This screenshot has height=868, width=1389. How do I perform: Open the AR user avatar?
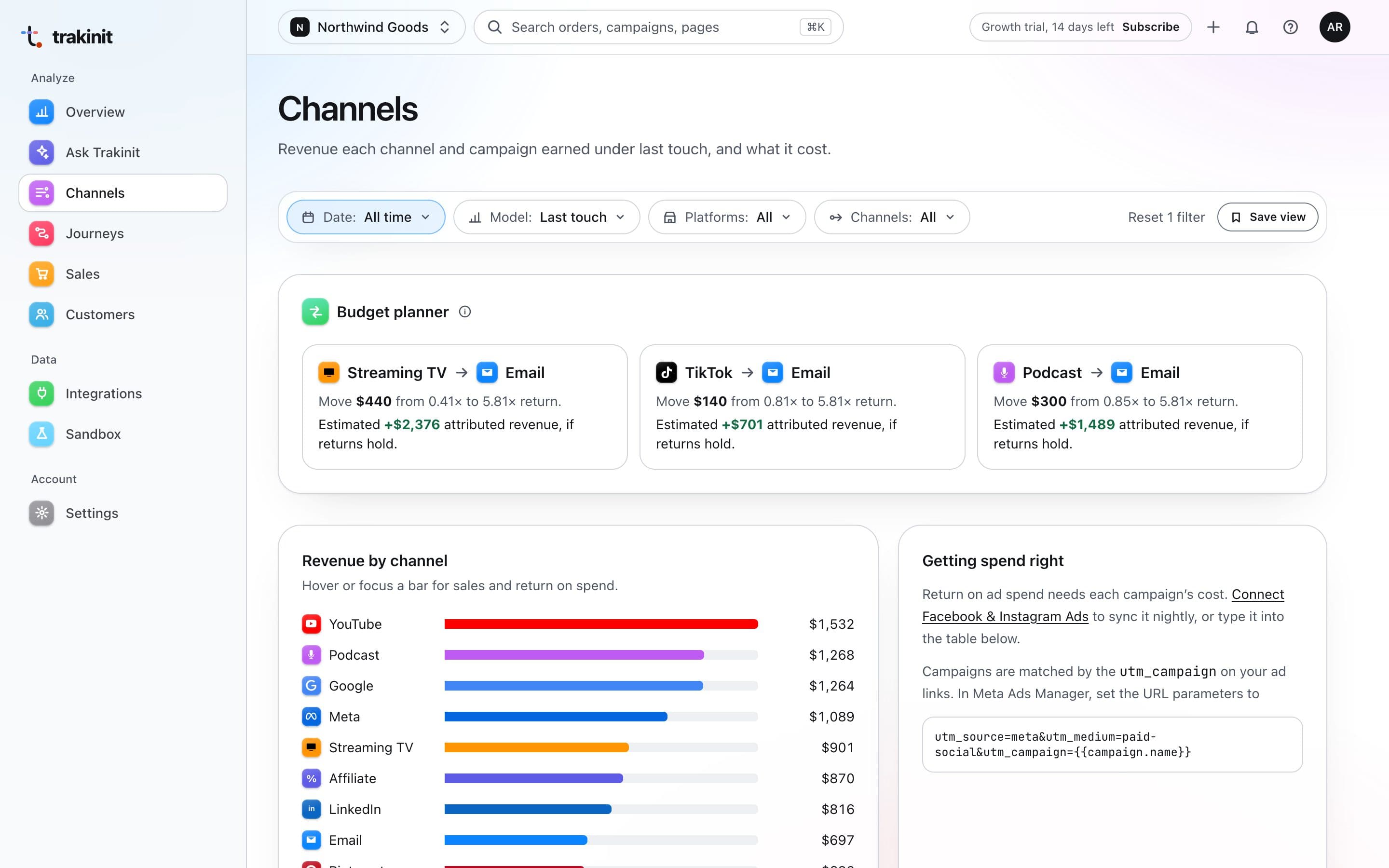(1335, 27)
